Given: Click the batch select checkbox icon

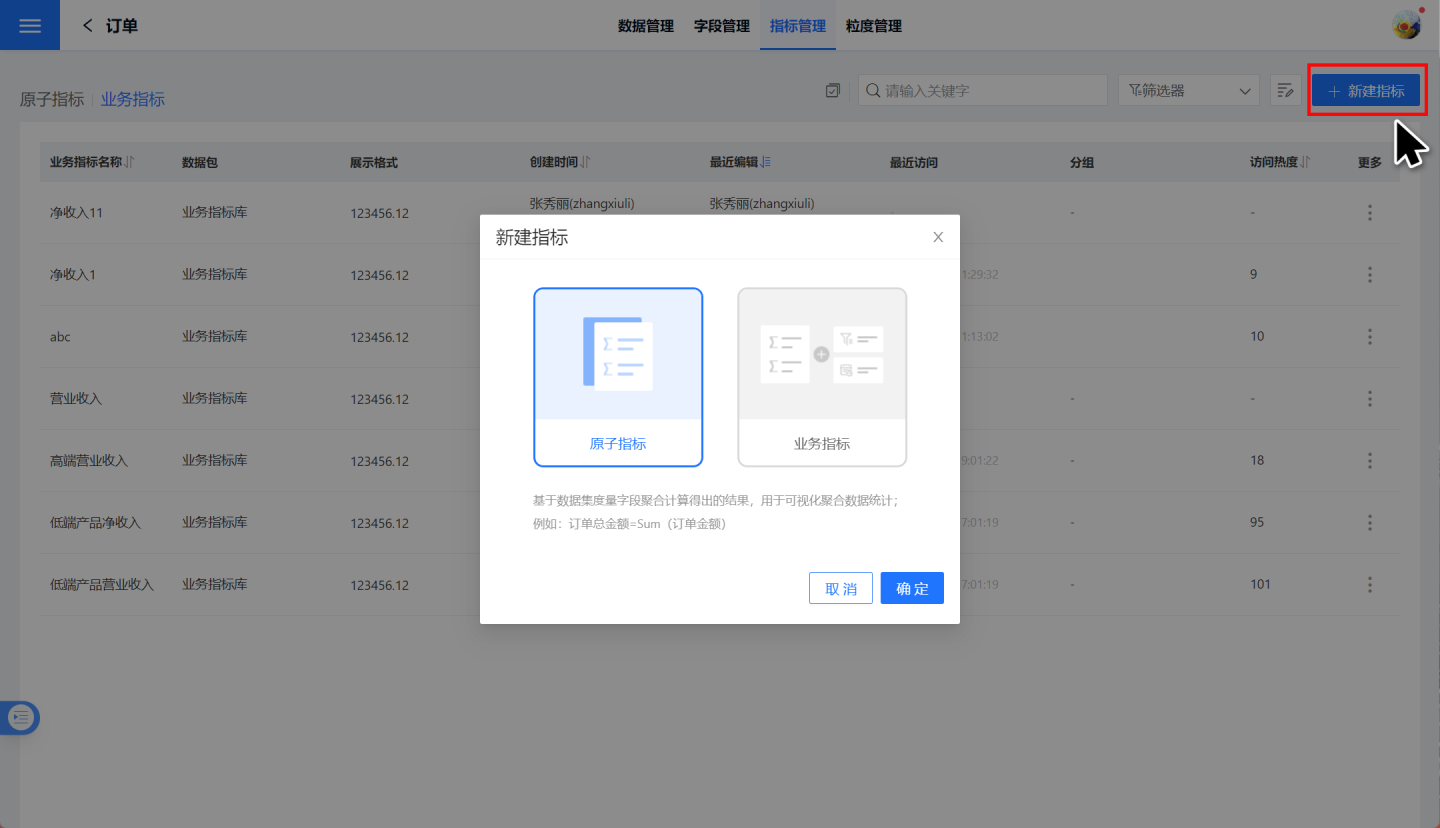Looking at the screenshot, I should point(833,91).
